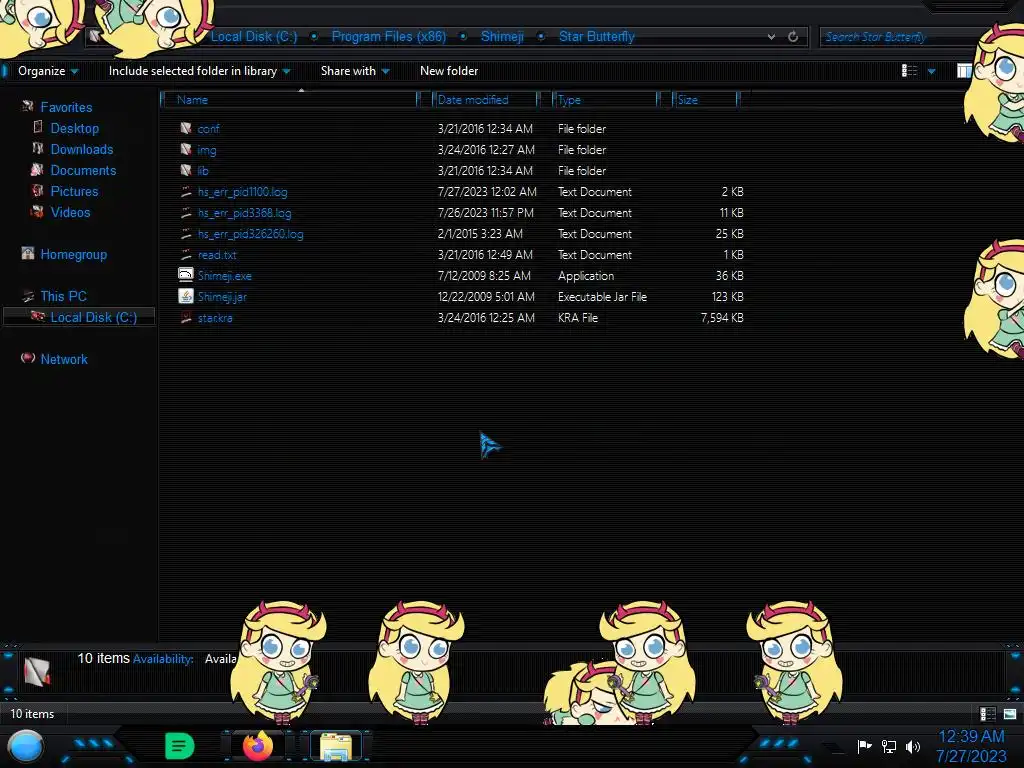Viewport: 1024px width, 768px height.
Task: Select the stackra KRA file icon
Action: point(186,317)
